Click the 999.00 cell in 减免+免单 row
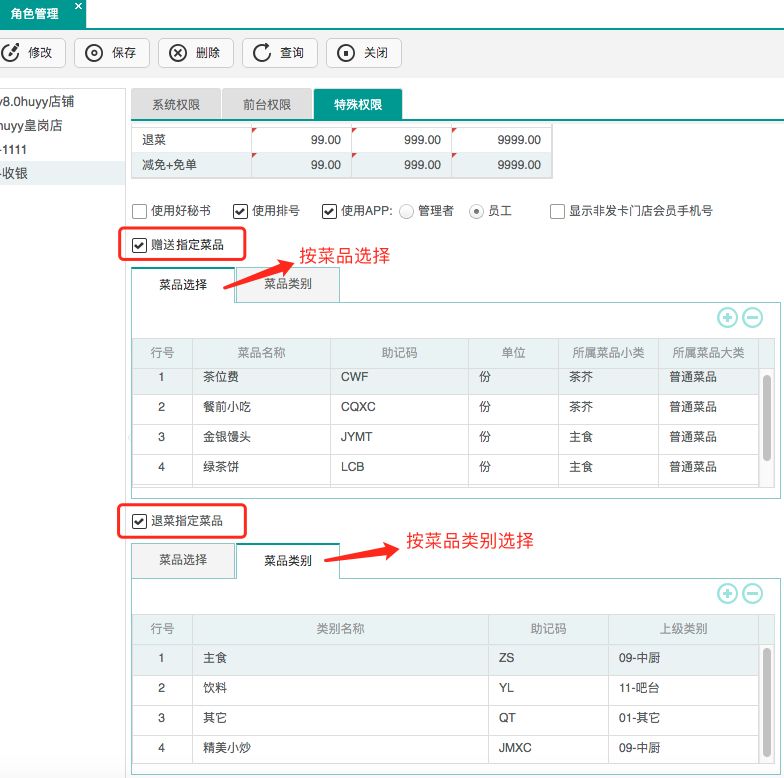 [x=402, y=164]
